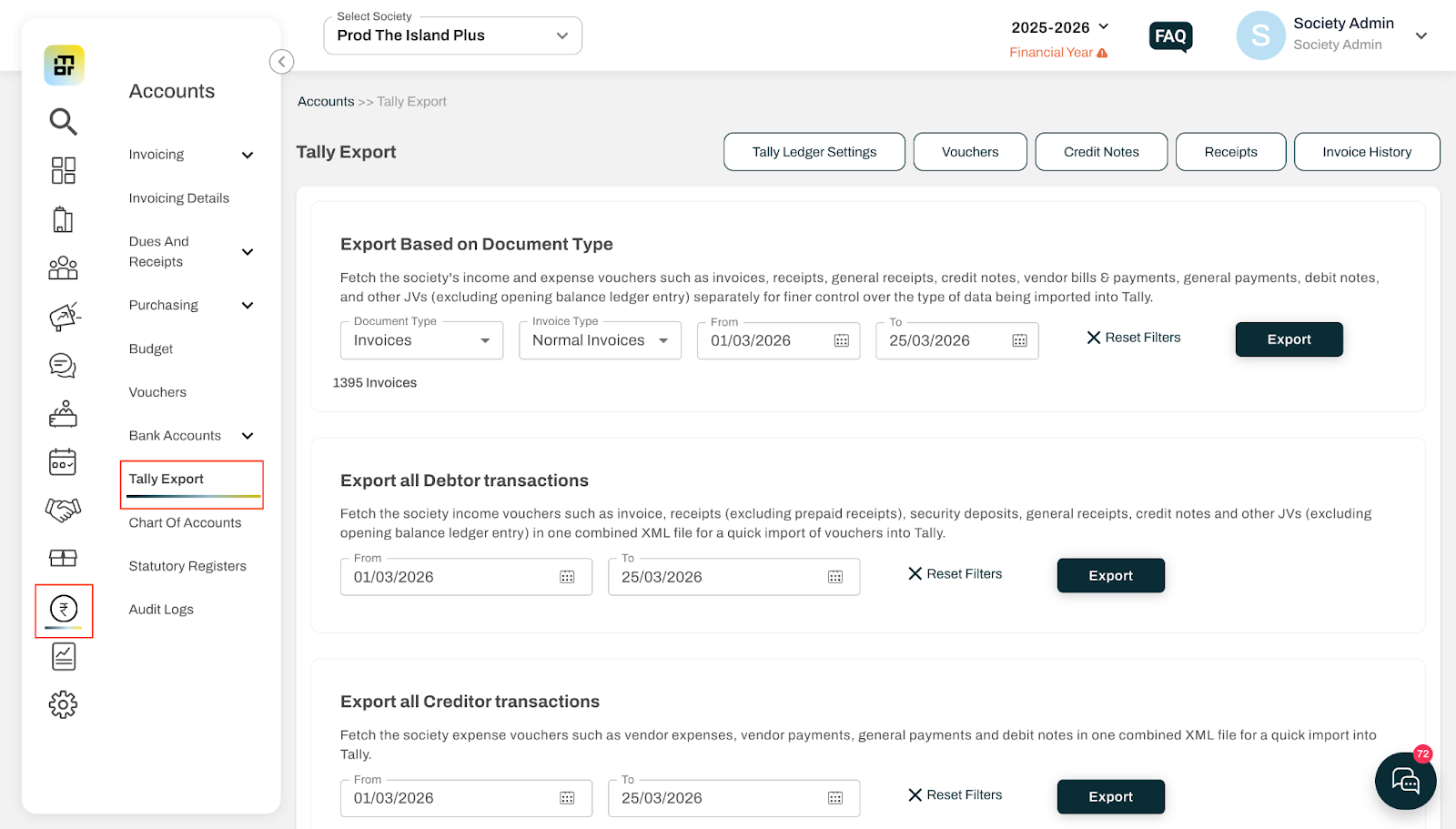Open Chart Of Accounts menu item
Viewport: 1456px width, 829px height.
(186, 522)
